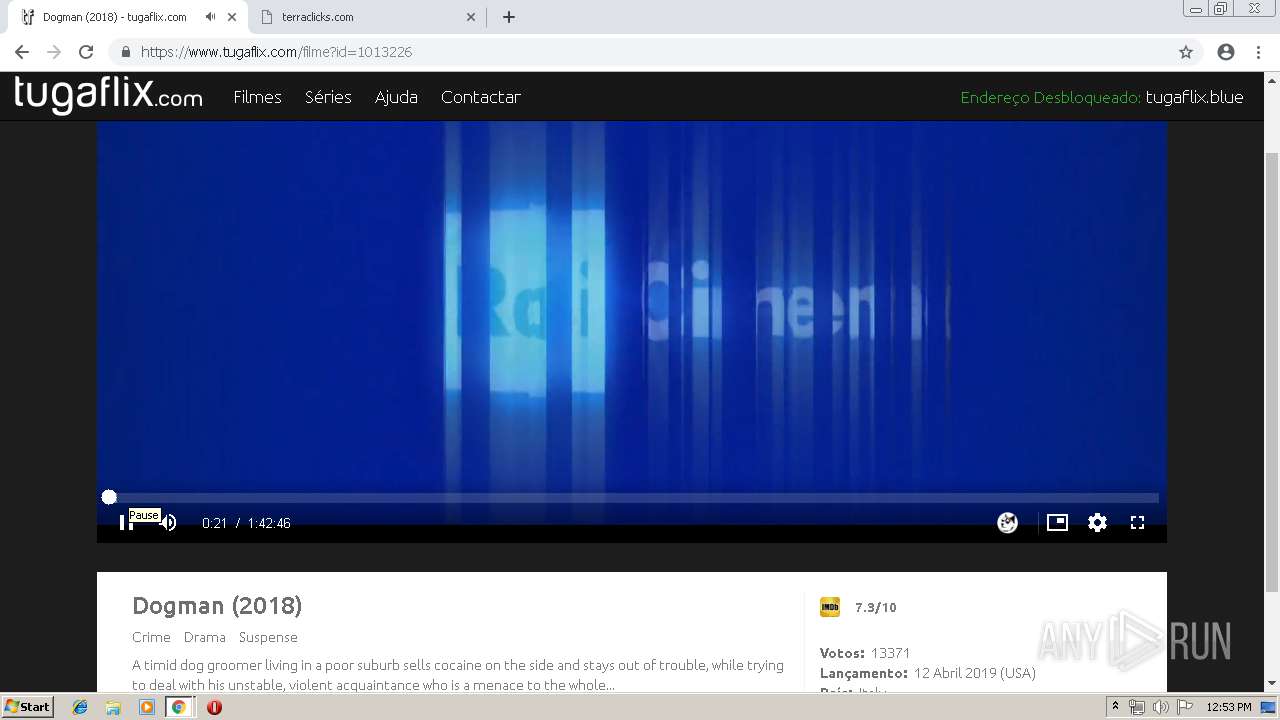Click the Dogman (2018) title
The image size is (1280, 720).
pos(217,605)
